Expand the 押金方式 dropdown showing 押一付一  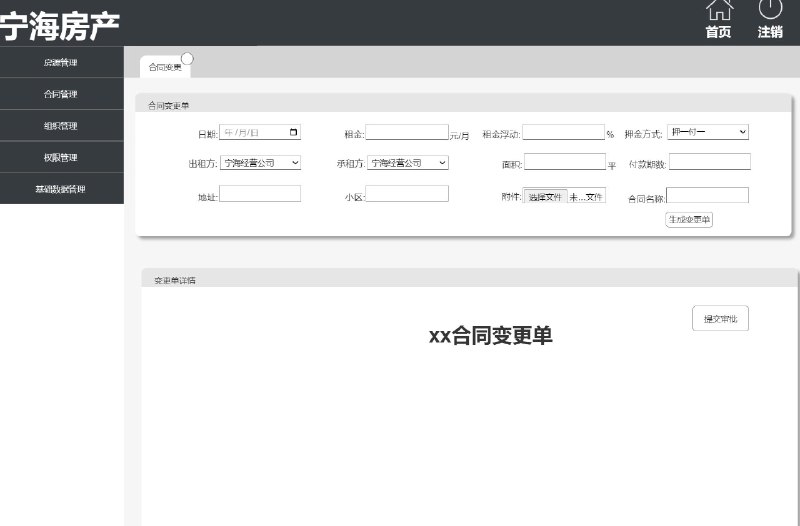708,132
